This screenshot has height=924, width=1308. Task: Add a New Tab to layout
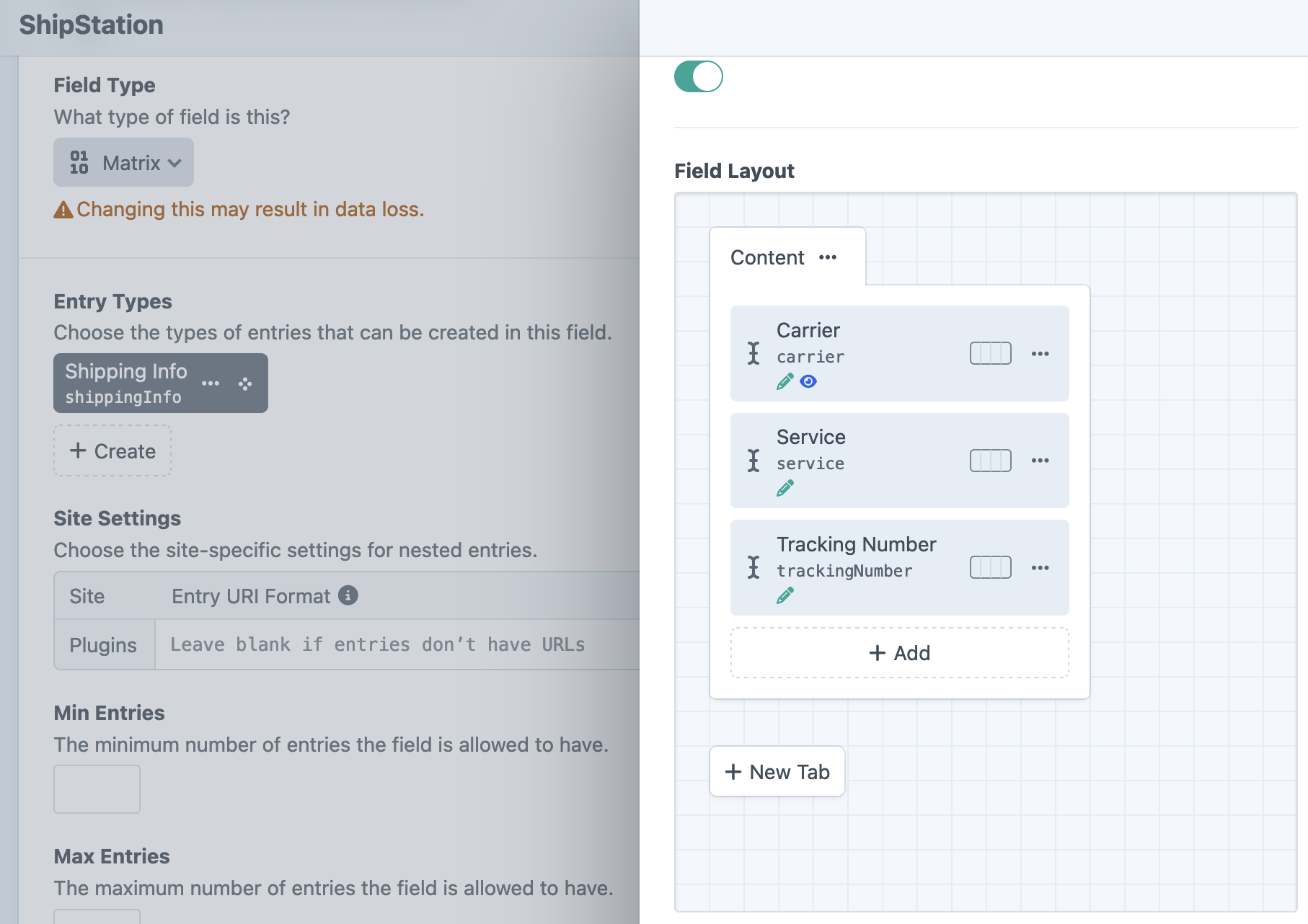point(777,771)
